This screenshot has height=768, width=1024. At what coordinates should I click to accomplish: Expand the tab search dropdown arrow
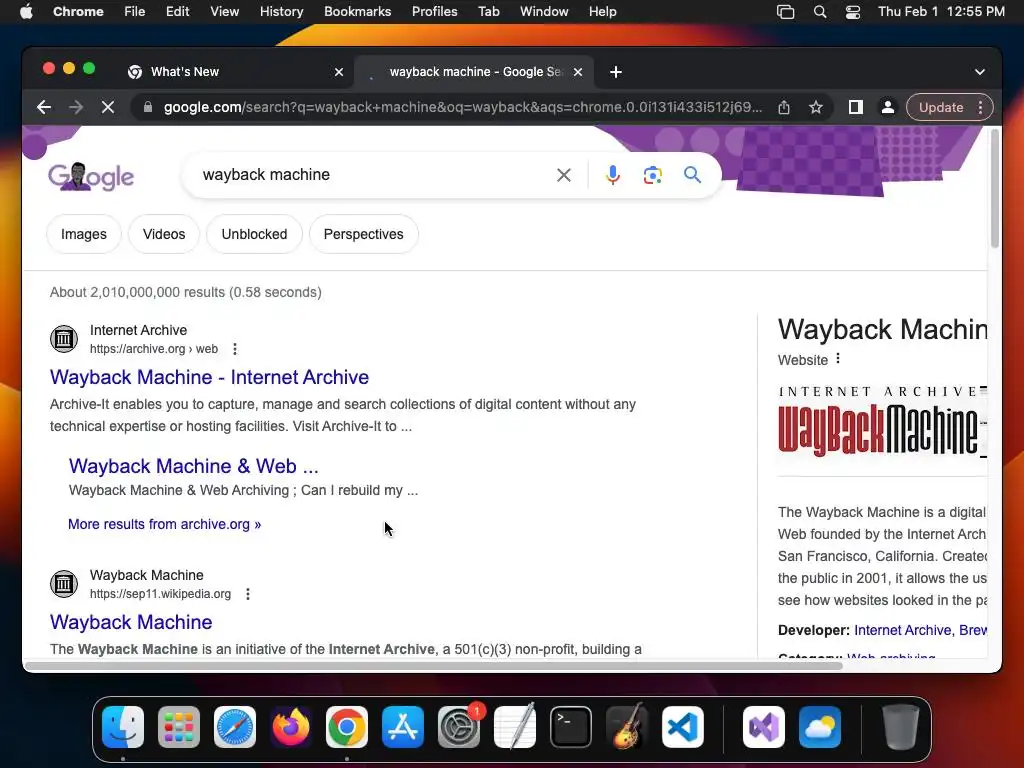pyautogui.click(x=980, y=72)
